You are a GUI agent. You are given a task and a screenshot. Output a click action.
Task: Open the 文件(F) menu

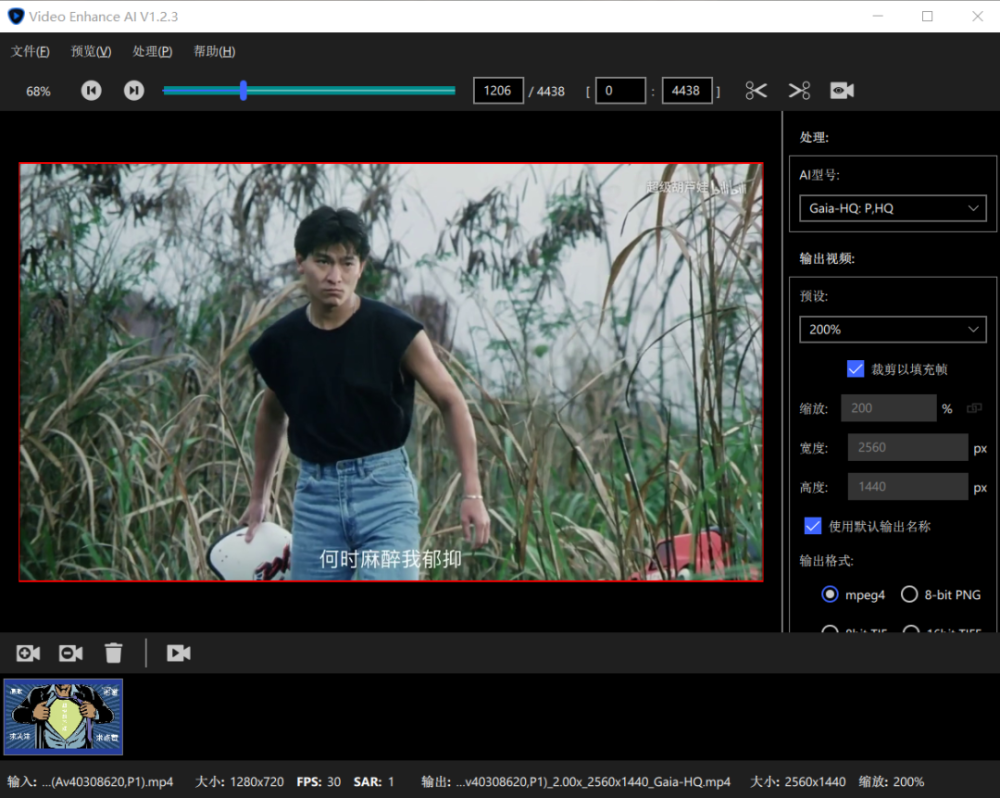[30, 52]
